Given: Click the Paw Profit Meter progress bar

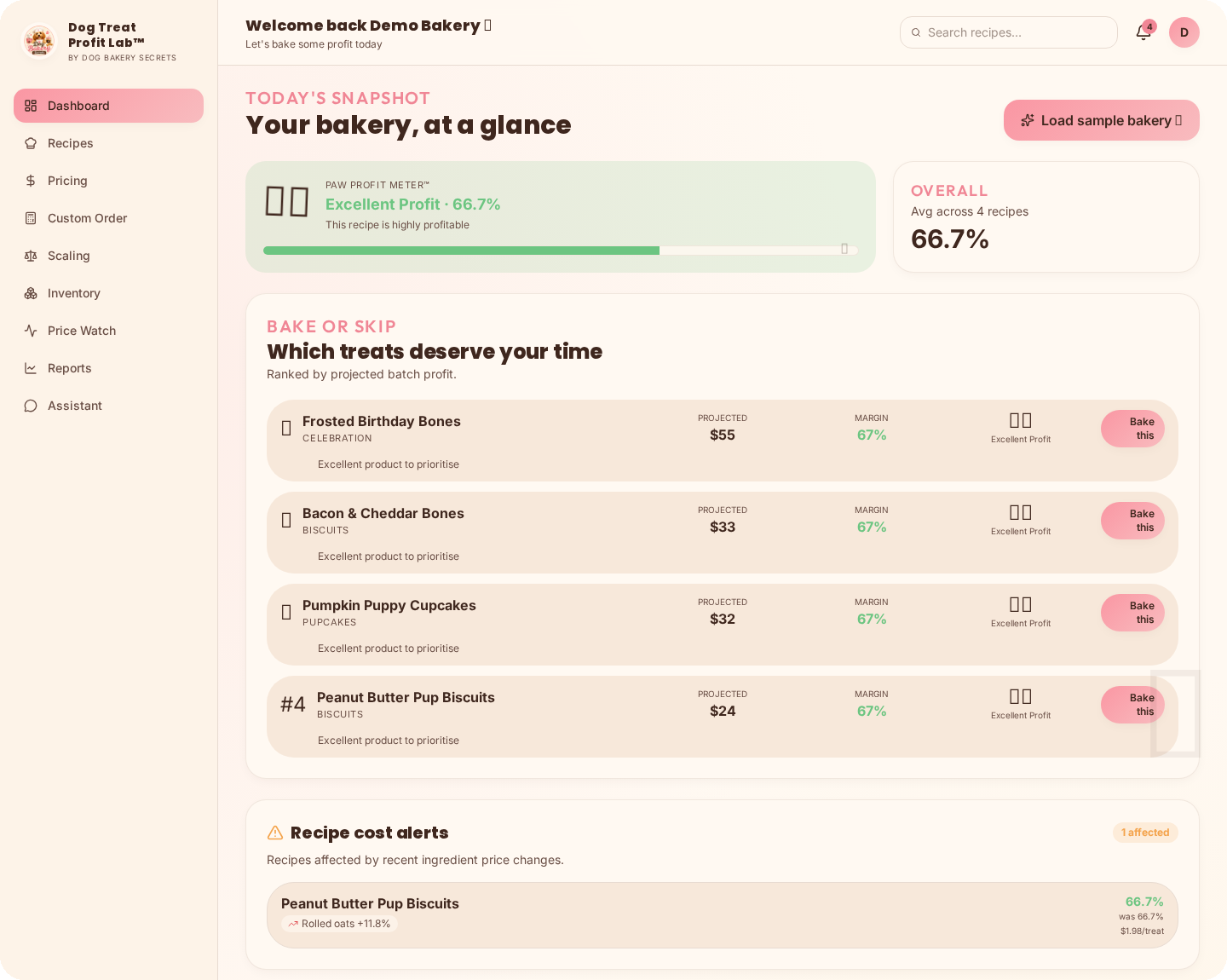Looking at the screenshot, I should pos(561,251).
